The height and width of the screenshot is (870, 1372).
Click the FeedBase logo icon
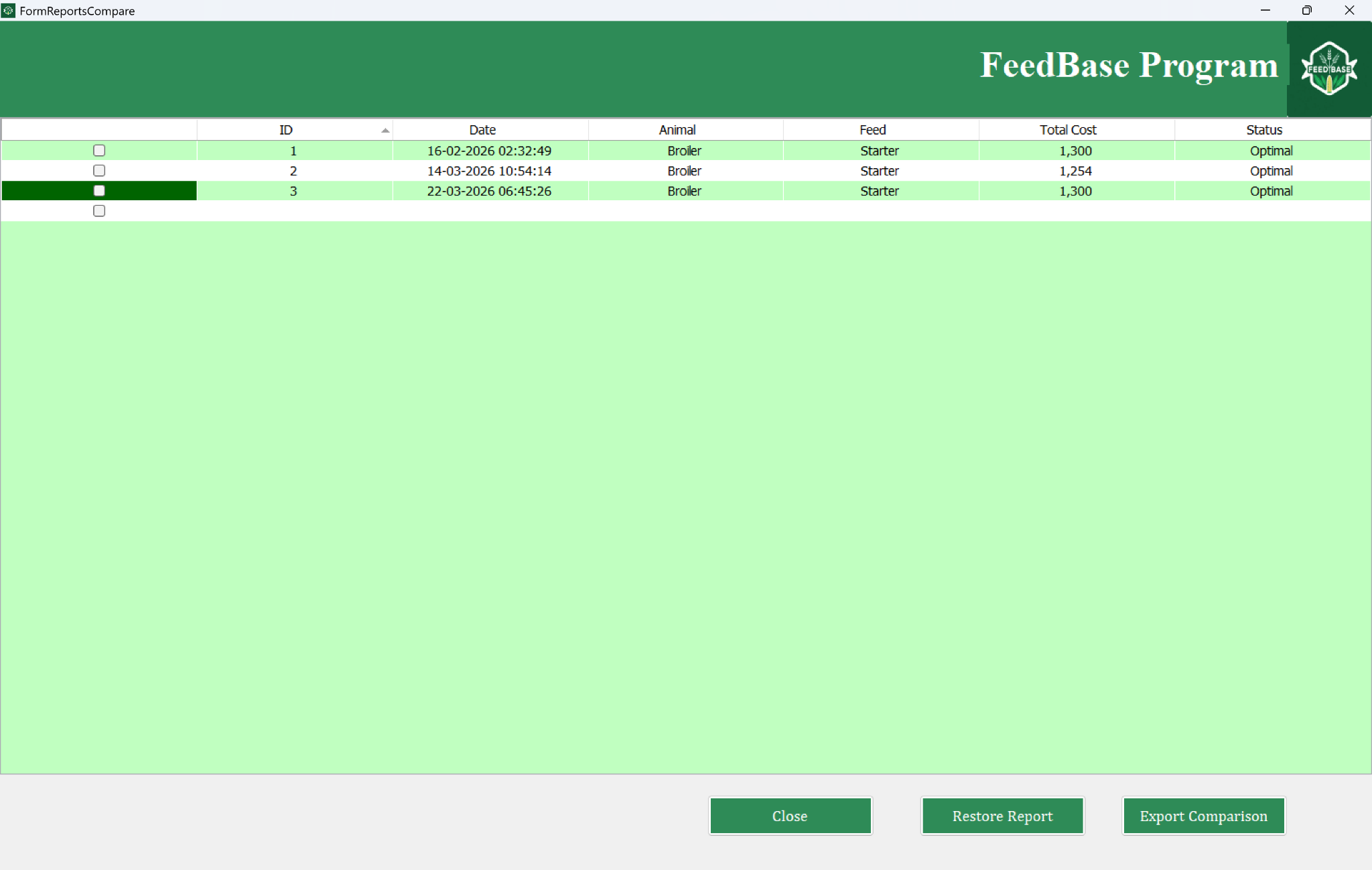coord(1329,68)
